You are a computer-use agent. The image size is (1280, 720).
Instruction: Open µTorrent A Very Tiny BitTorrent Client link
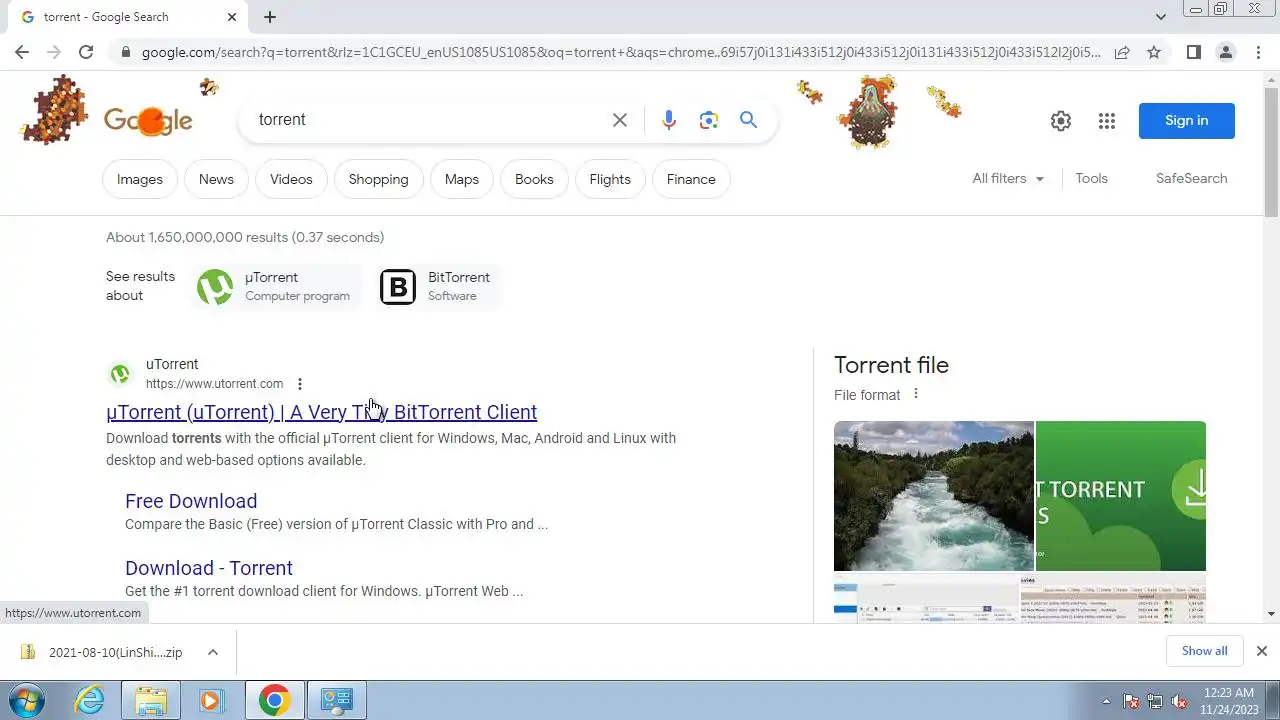(x=322, y=412)
